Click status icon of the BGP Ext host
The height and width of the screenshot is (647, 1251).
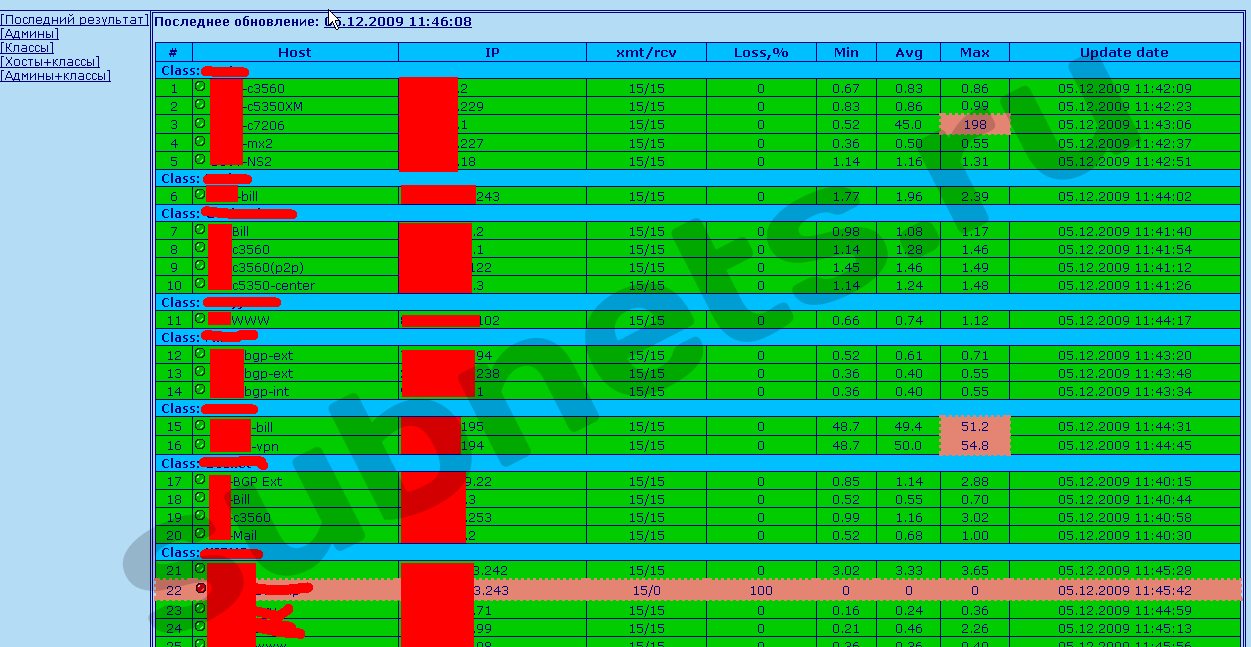point(200,480)
